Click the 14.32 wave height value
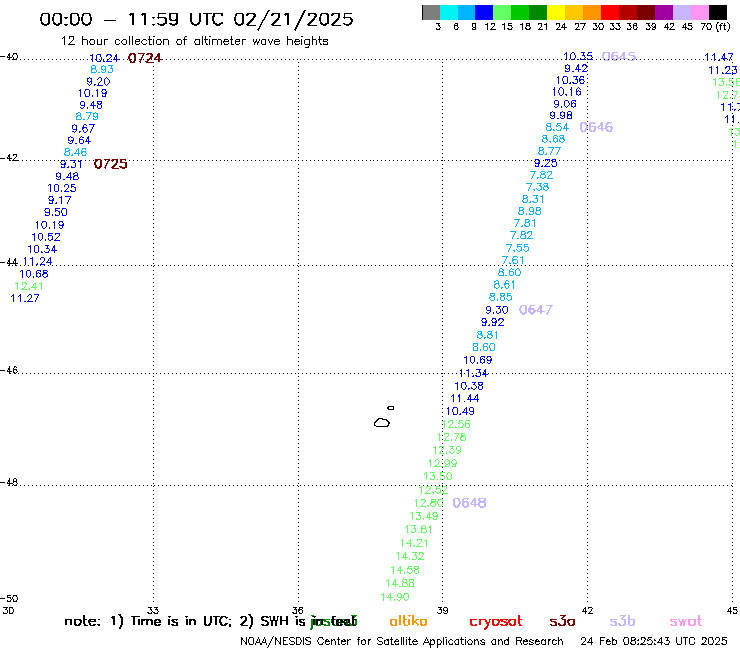This screenshot has height=650, width=740. pyautogui.click(x=410, y=557)
